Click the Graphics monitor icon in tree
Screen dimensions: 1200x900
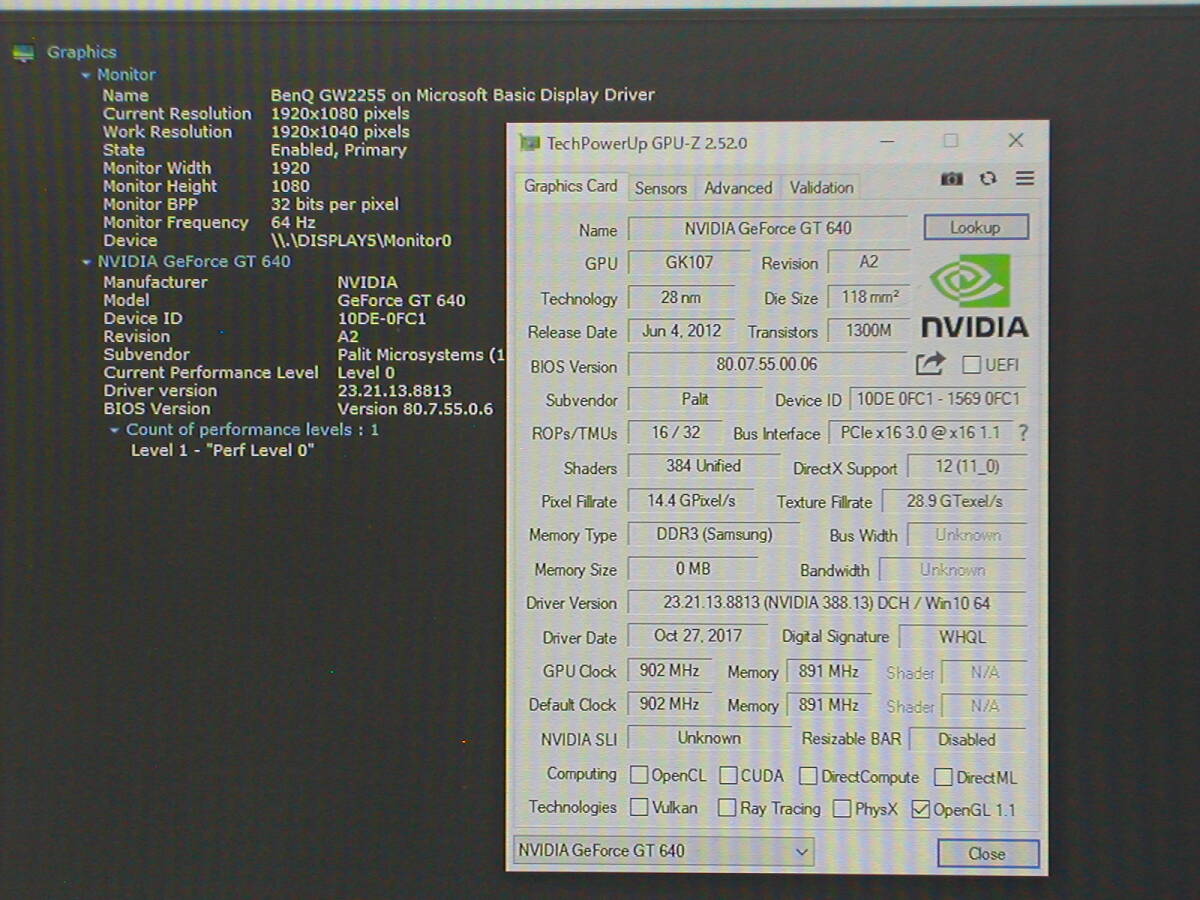[23, 53]
